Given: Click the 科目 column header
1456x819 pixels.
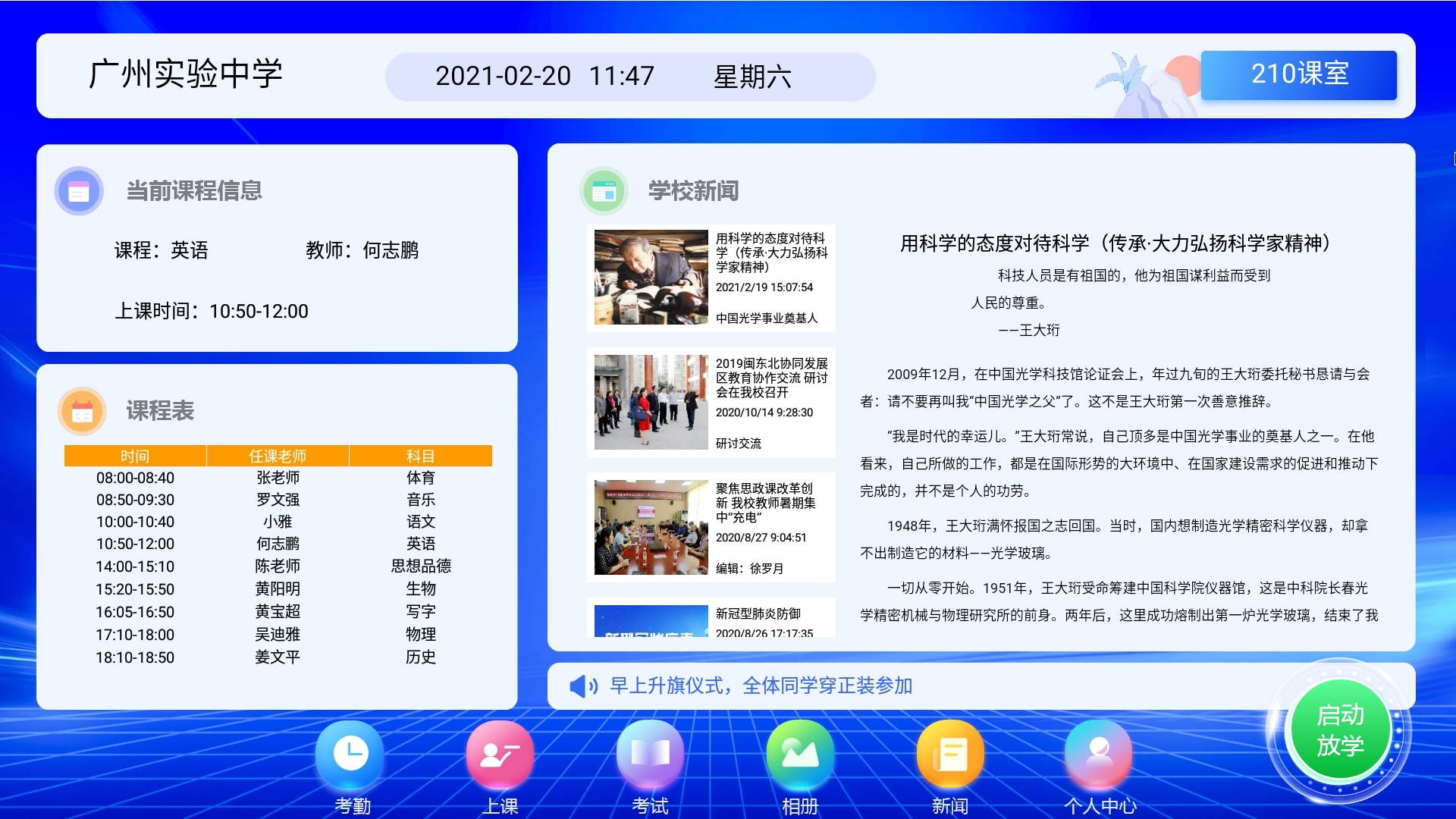Looking at the screenshot, I should pyautogui.click(x=421, y=456).
